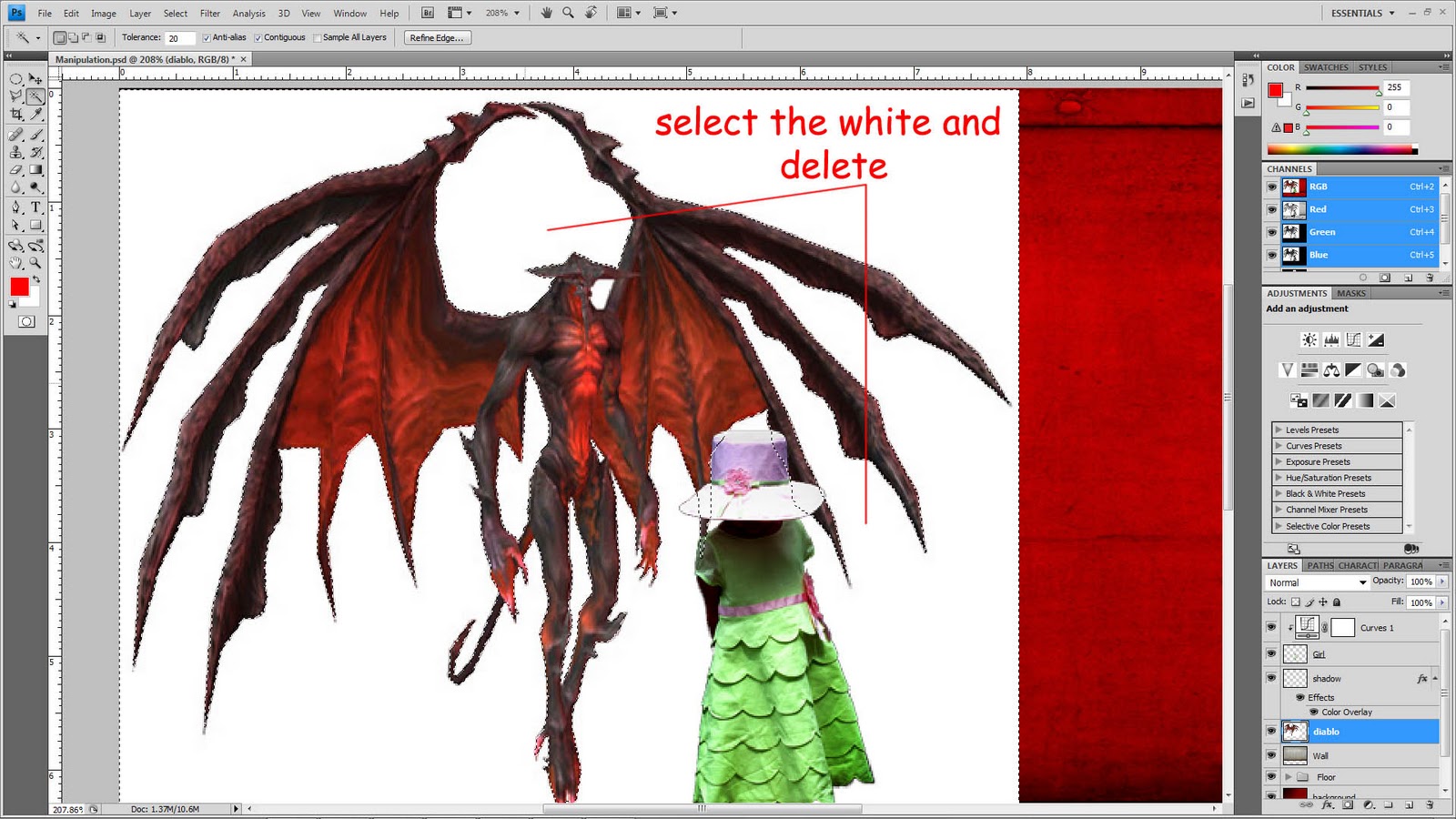1456x819 pixels.
Task: Open the Image menu
Action: (104, 14)
